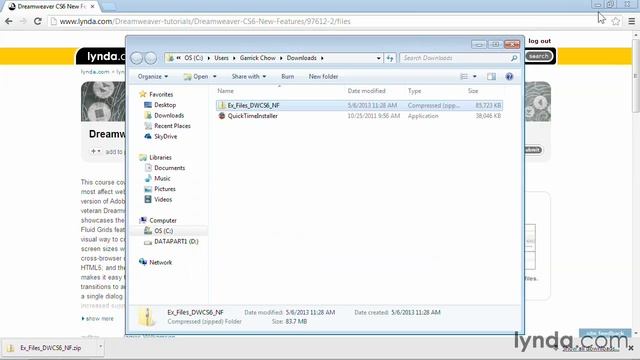The height and width of the screenshot is (360, 640).
Task: Open Recent Places in navigation pane
Action: (x=172, y=126)
